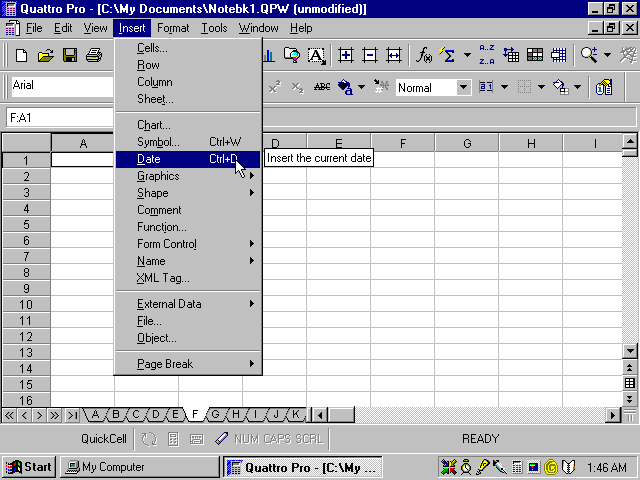Click the Start button

tap(29, 467)
